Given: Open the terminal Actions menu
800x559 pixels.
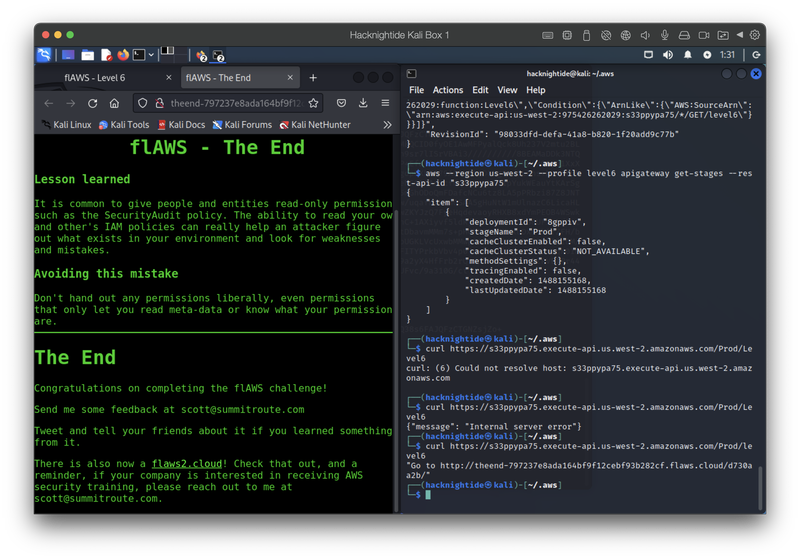Looking at the screenshot, I should click(x=447, y=90).
